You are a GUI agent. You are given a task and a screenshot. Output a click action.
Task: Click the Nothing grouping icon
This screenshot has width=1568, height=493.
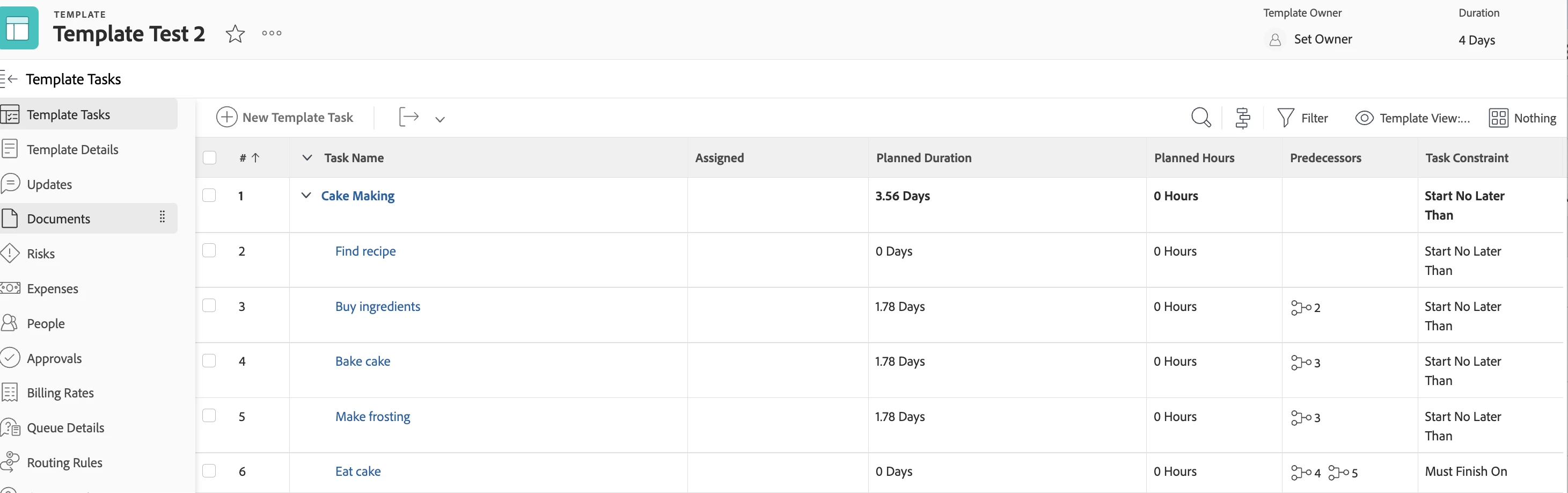click(x=1498, y=118)
